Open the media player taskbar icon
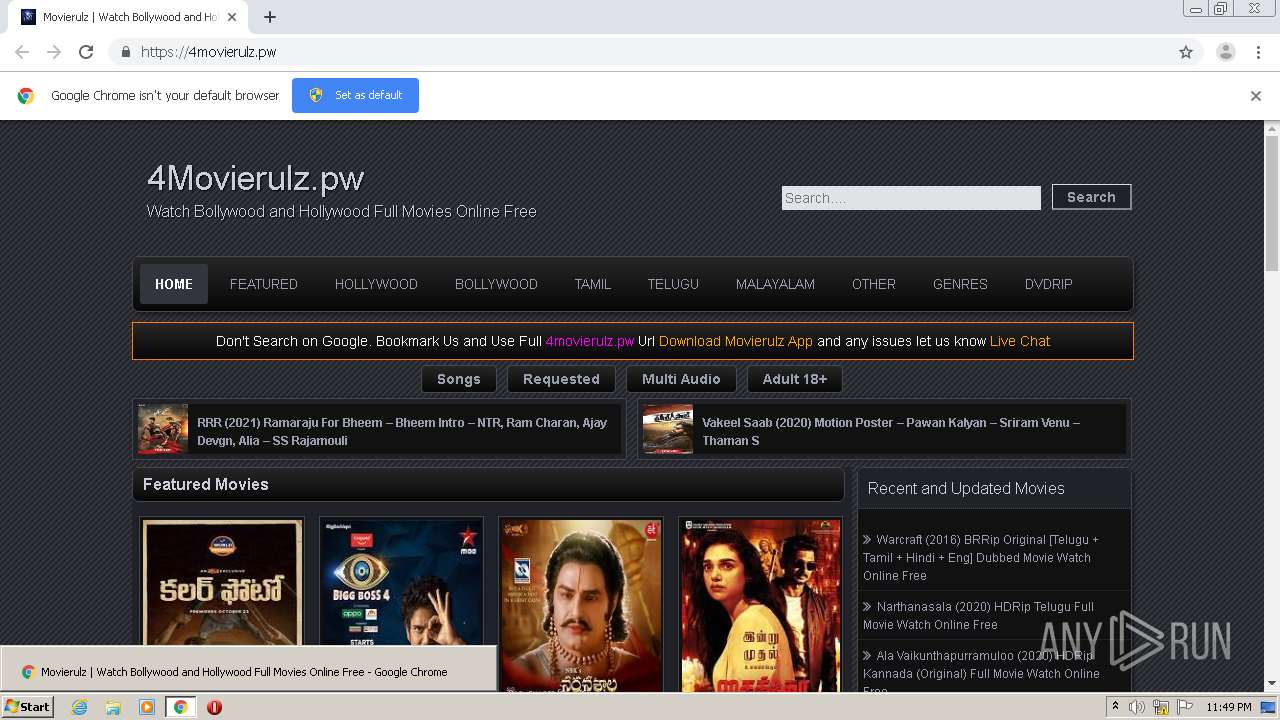The width and height of the screenshot is (1280, 720). (x=147, y=707)
